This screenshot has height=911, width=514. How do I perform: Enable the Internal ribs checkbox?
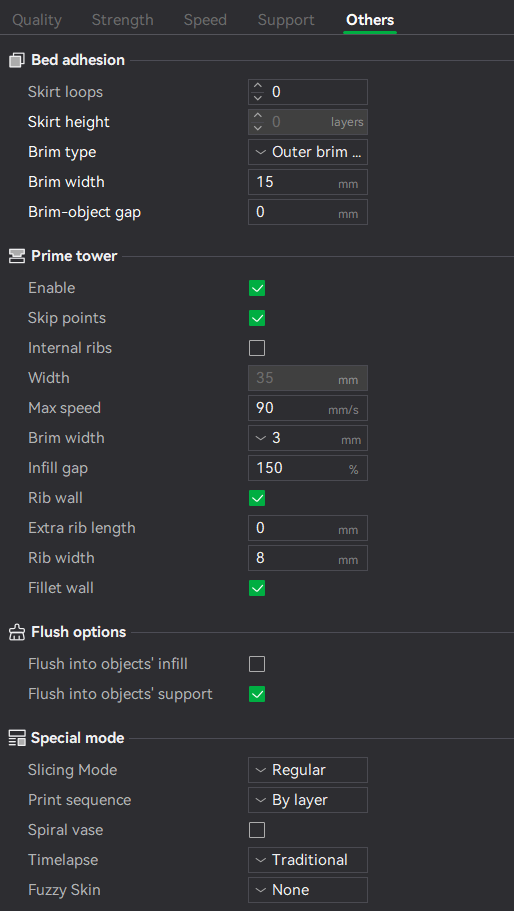pyautogui.click(x=257, y=348)
